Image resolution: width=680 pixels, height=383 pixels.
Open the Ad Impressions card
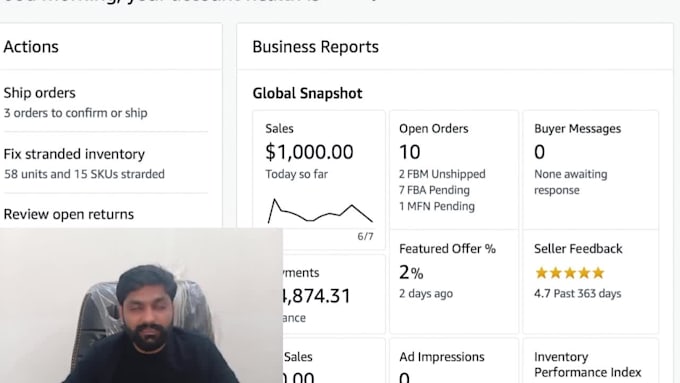click(x=454, y=361)
